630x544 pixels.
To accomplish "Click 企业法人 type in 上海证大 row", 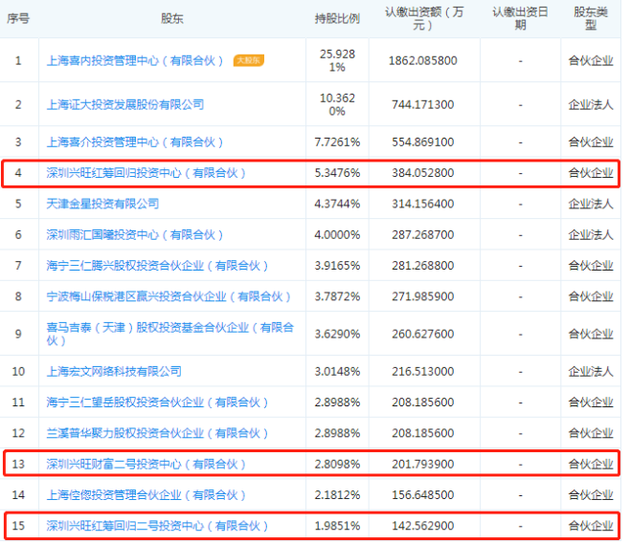I will [x=591, y=104].
